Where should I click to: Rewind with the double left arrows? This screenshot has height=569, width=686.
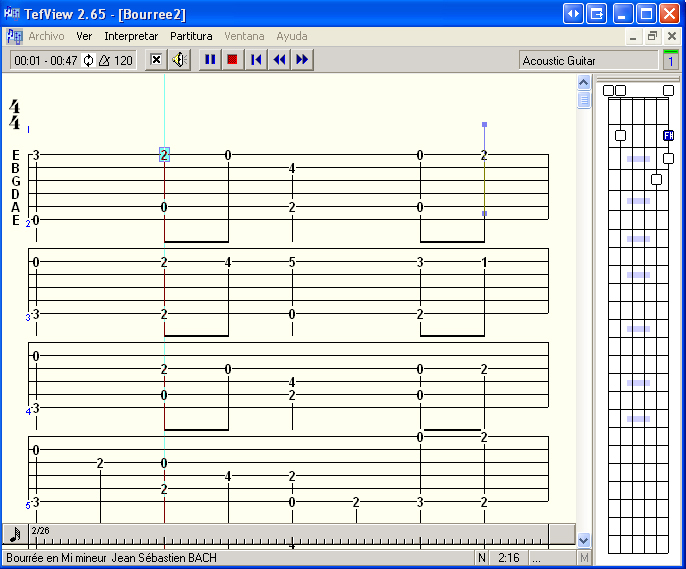279,60
